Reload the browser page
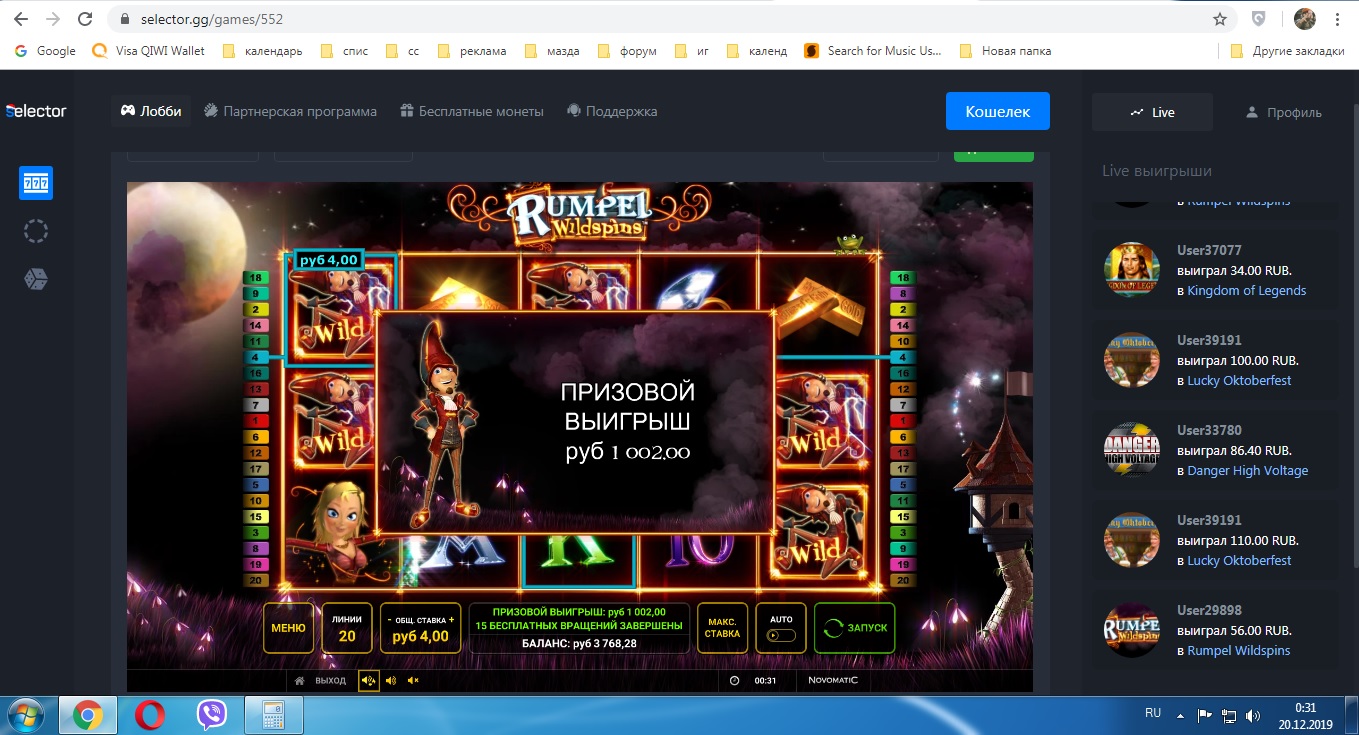This screenshot has height=735, width=1359. coord(86,19)
